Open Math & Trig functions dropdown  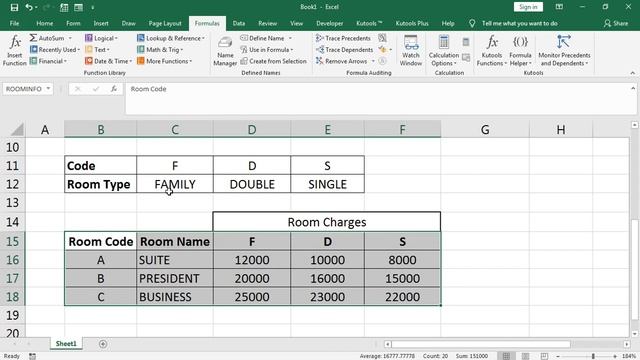point(160,49)
